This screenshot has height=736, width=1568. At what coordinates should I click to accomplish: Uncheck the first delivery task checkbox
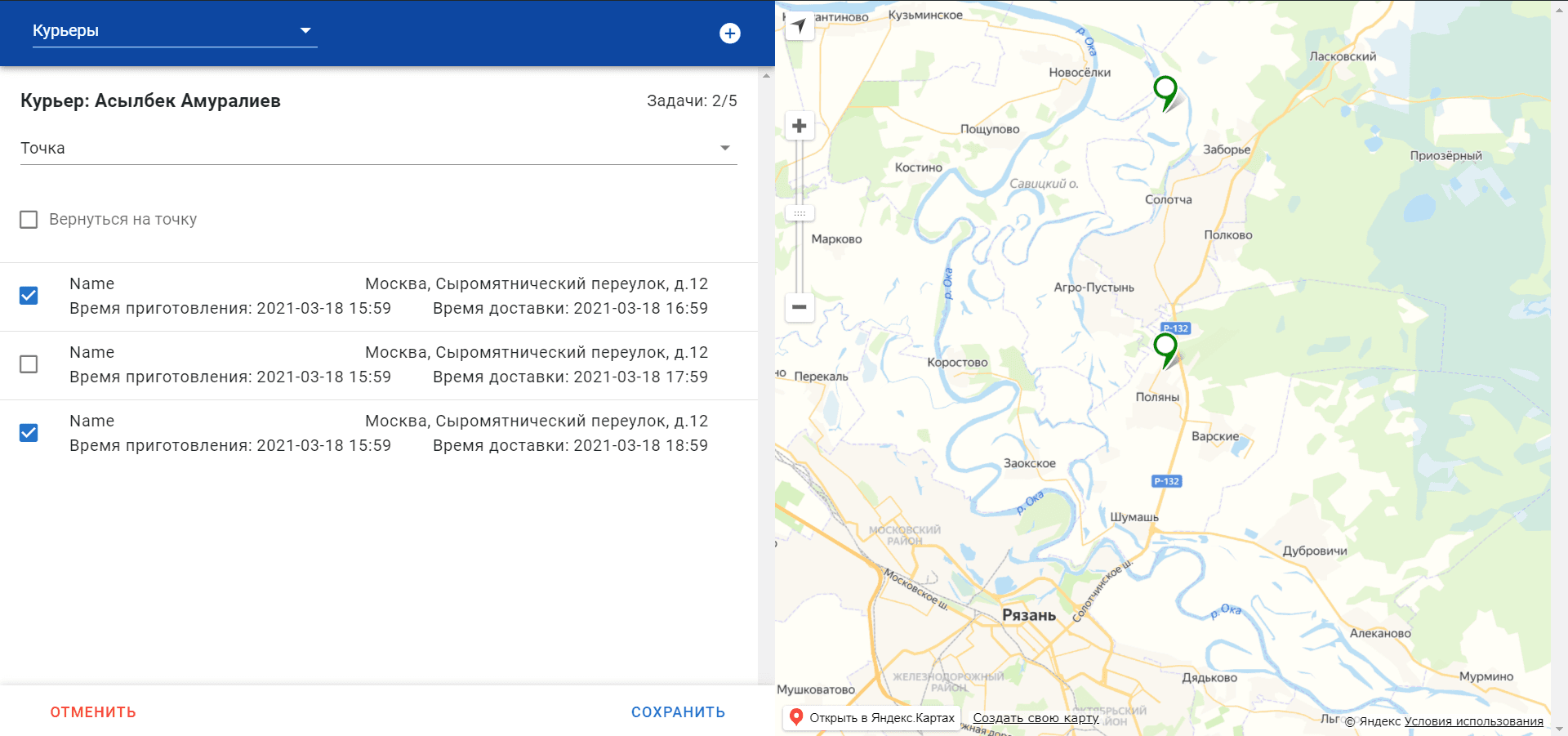coord(29,296)
